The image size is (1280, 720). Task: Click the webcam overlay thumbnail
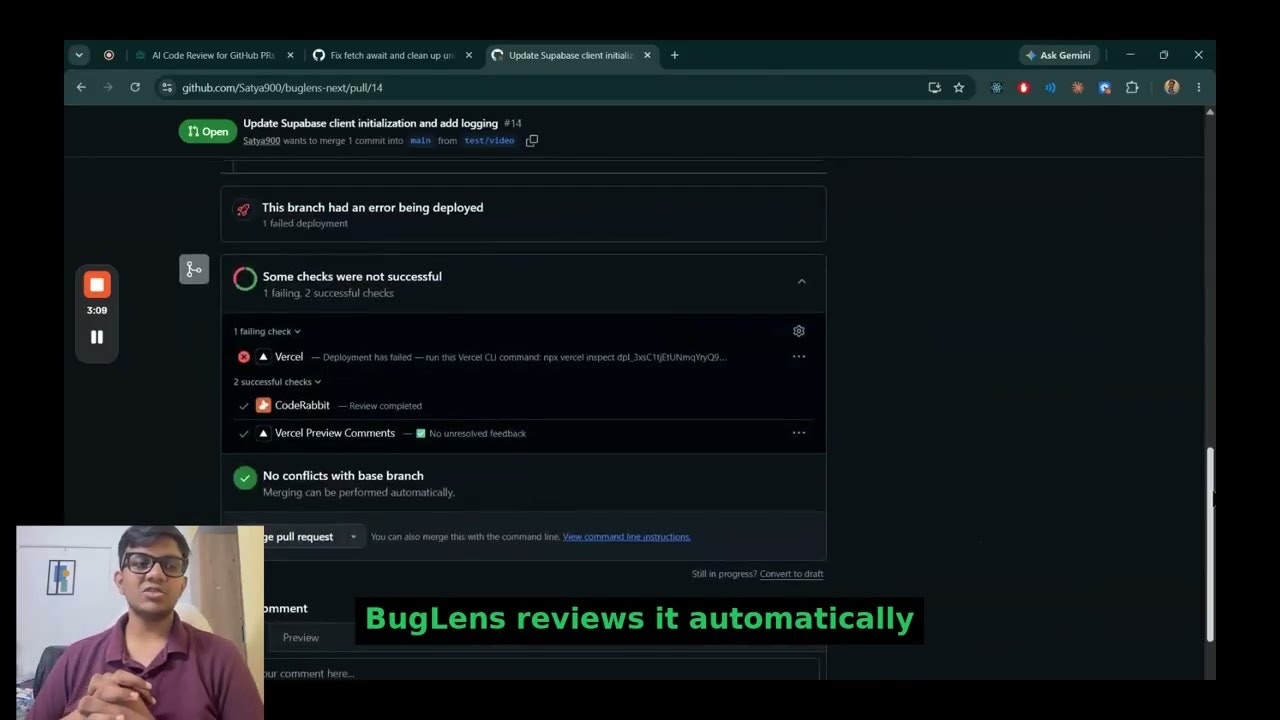(x=140, y=622)
